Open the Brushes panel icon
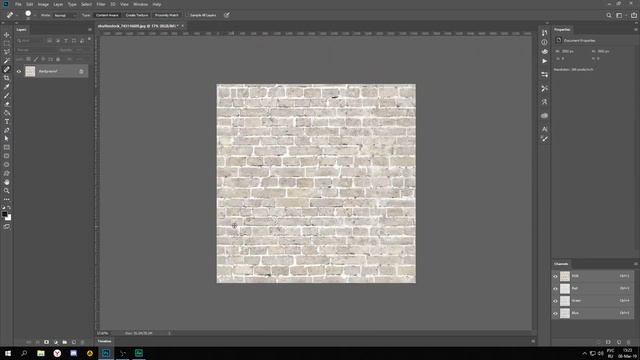 544,139
